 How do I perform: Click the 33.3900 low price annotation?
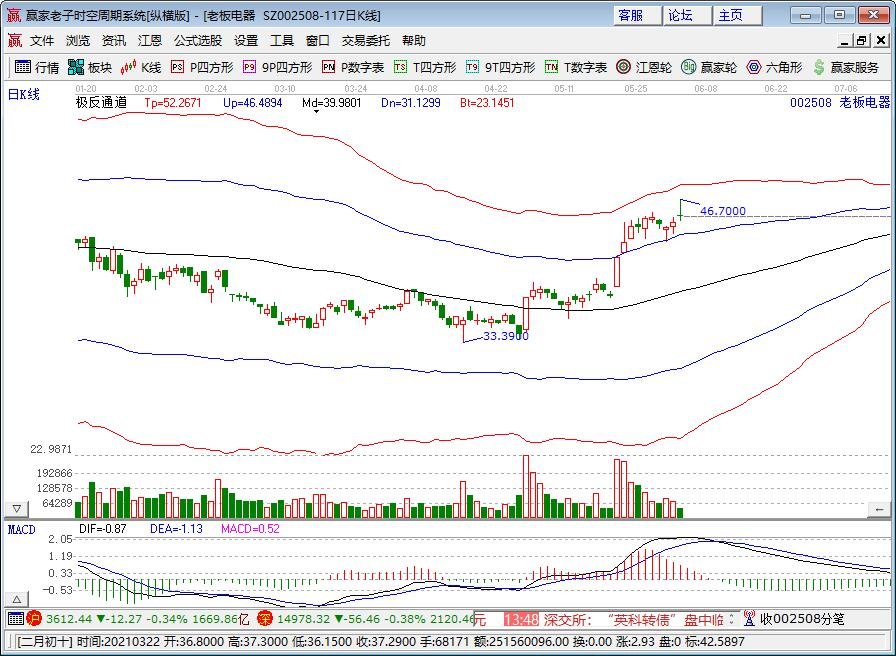(506, 336)
